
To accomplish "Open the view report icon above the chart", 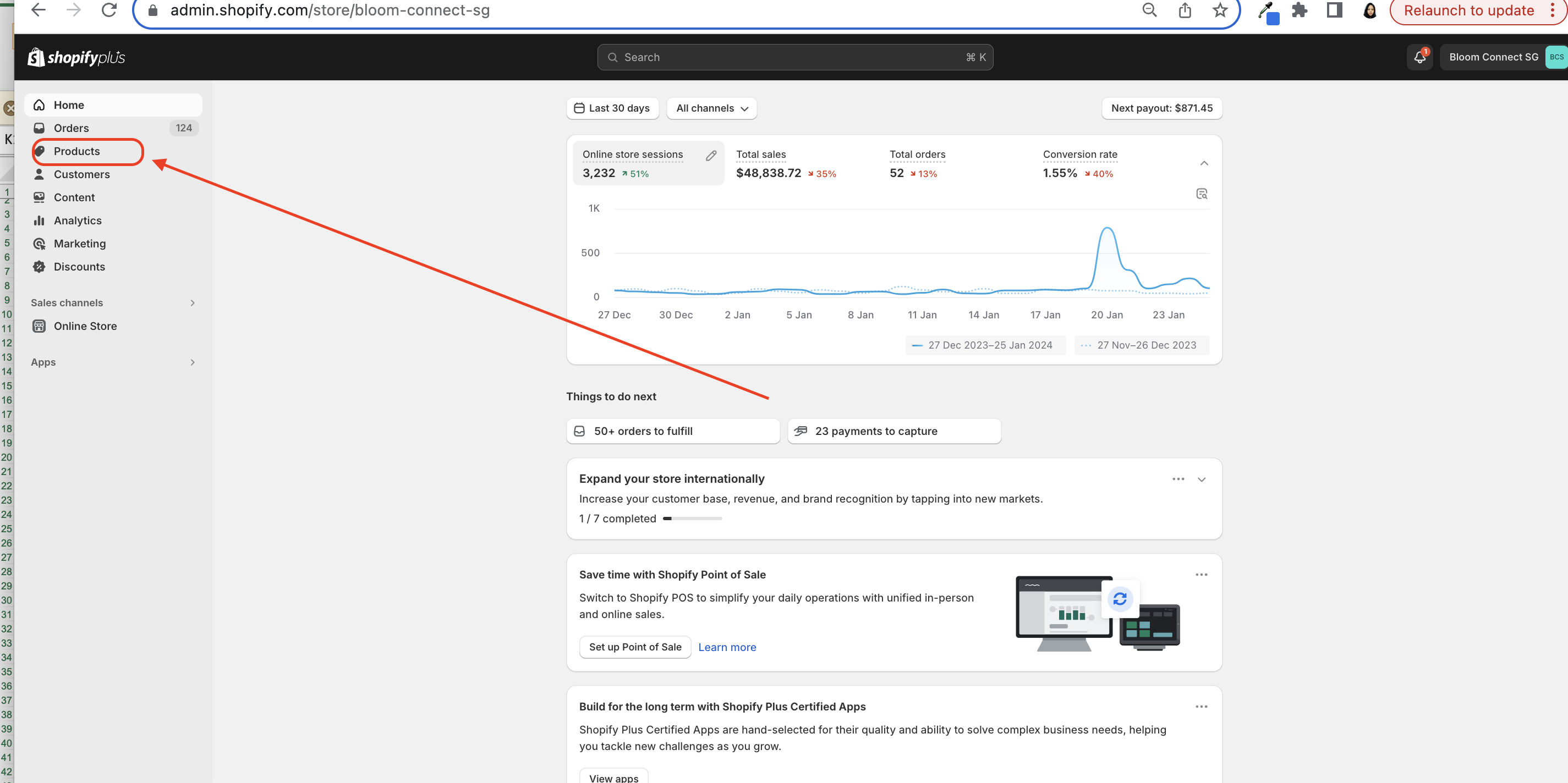I will [x=1202, y=194].
